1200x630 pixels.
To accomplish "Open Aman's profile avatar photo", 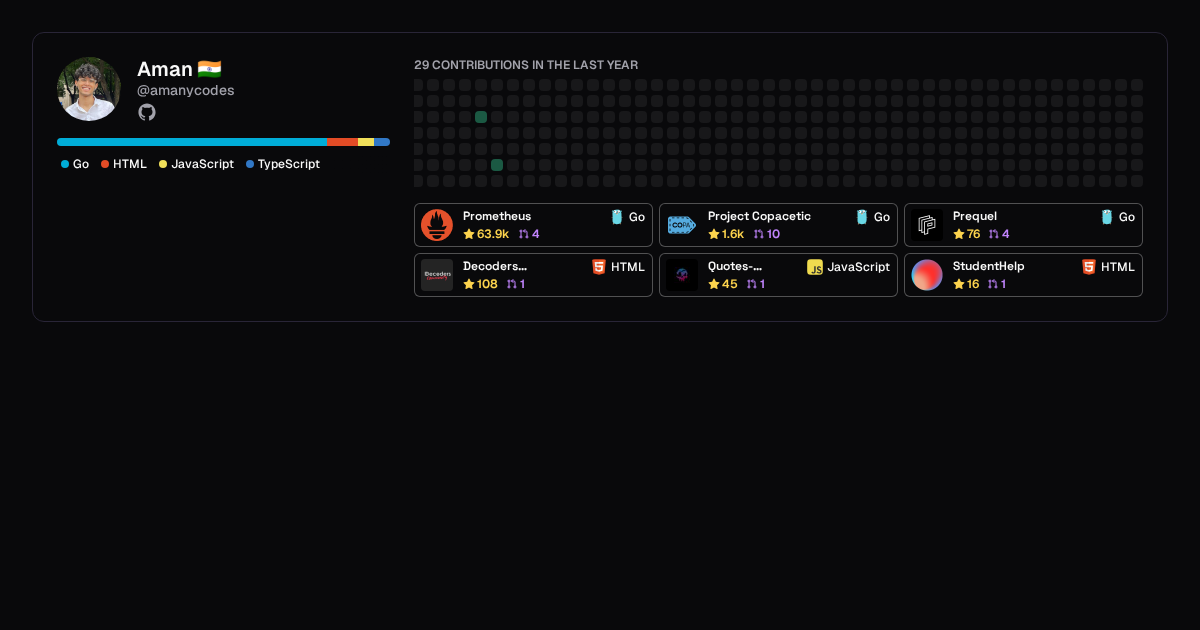I will click(89, 89).
